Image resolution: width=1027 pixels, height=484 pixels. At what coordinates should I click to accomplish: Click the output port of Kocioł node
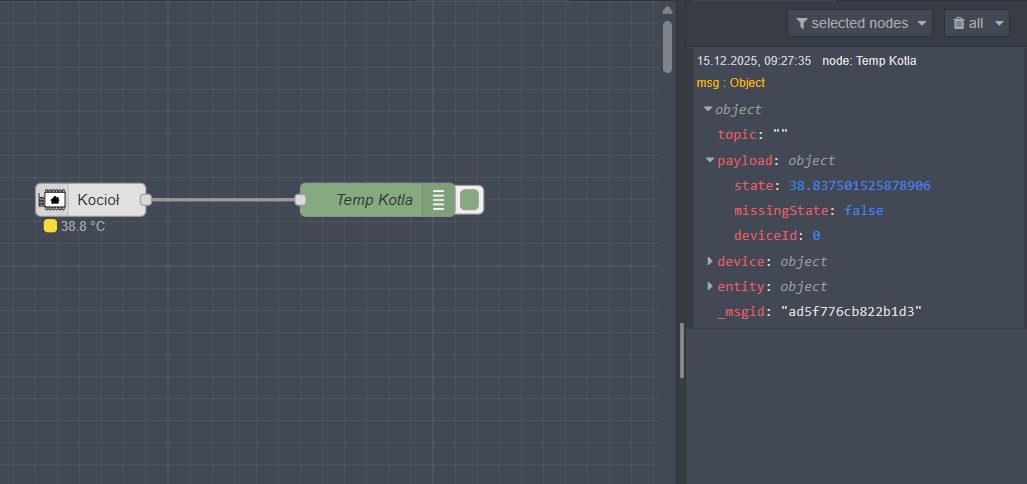(x=146, y=200)
